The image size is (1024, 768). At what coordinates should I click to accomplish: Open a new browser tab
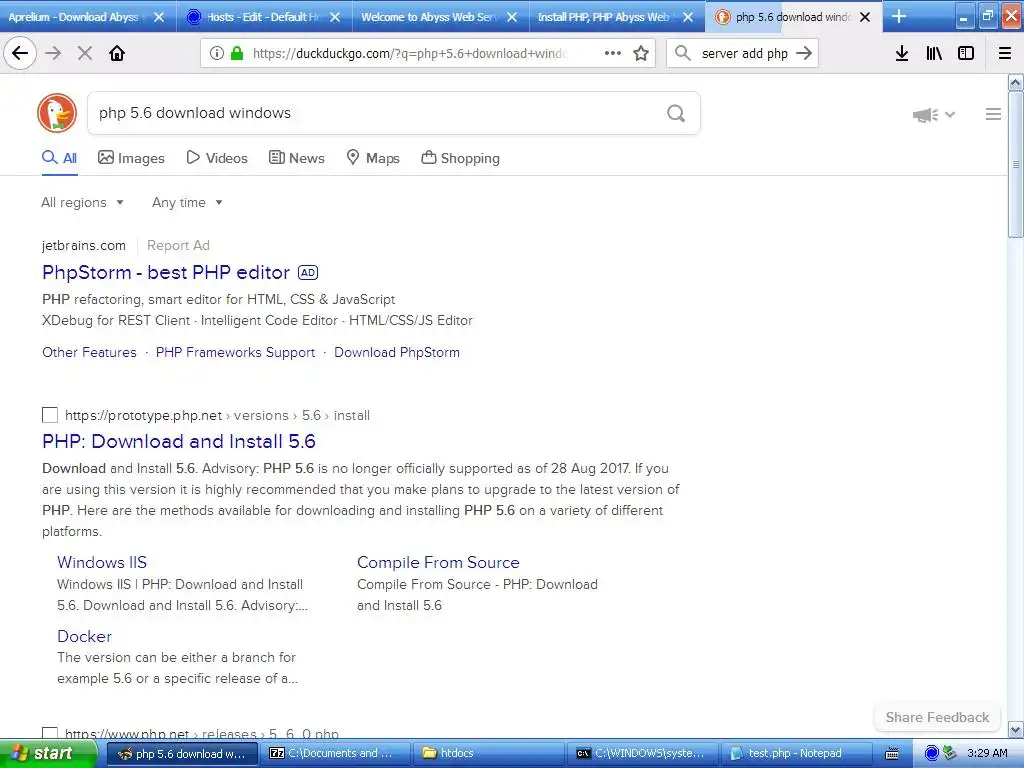[x=899, y=17]
